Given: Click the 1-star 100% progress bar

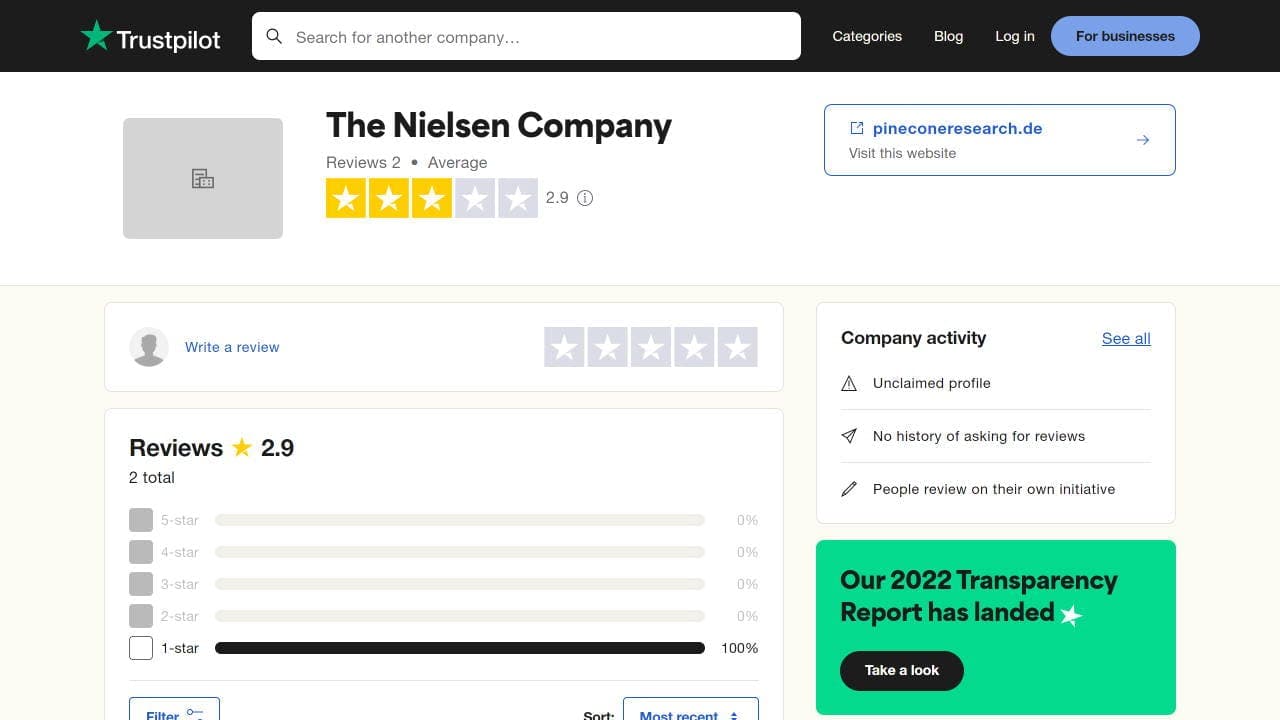Looking at the screenshot, I should (460, 648).
